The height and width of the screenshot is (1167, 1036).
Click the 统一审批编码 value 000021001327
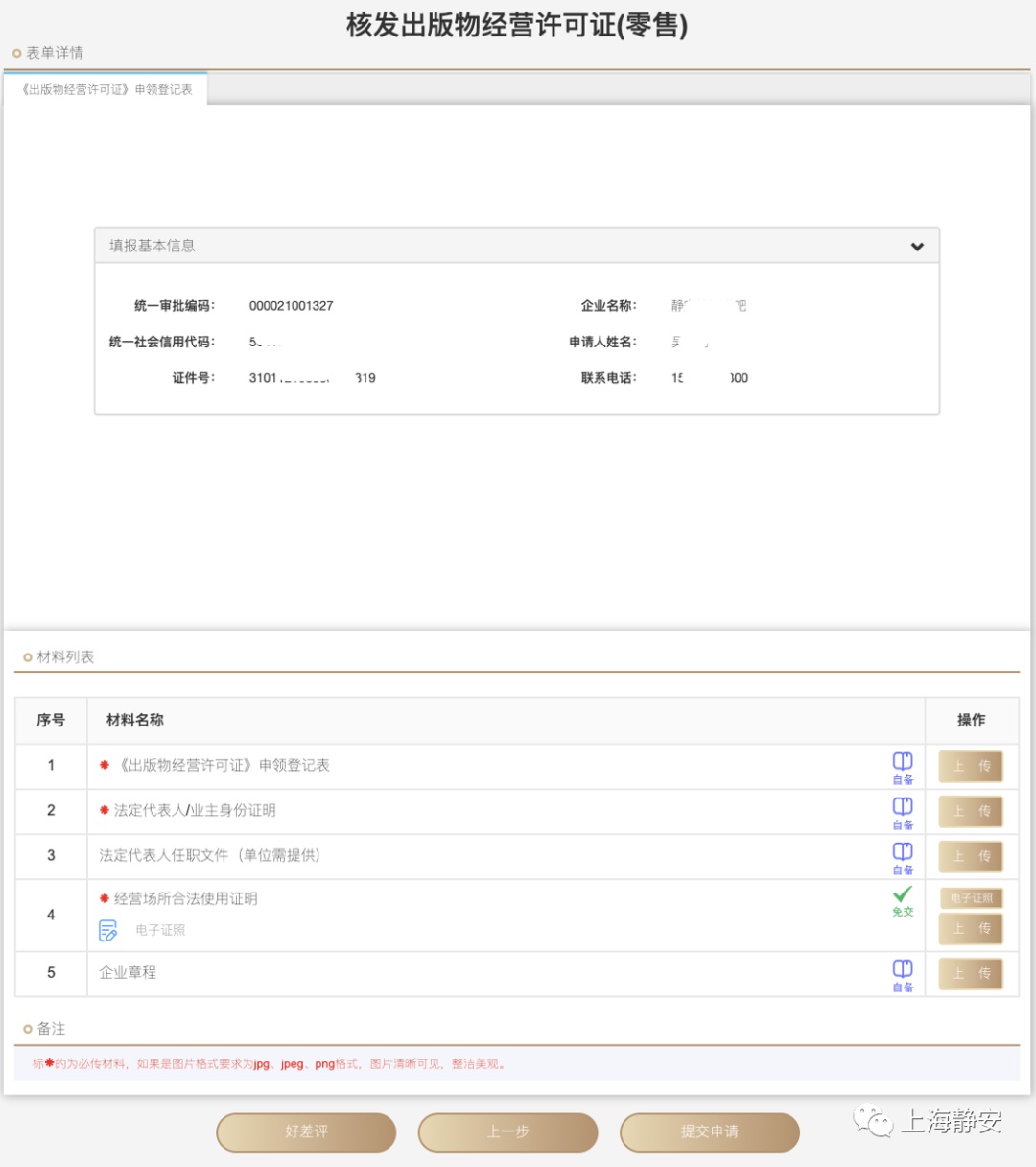click(292, 306)
